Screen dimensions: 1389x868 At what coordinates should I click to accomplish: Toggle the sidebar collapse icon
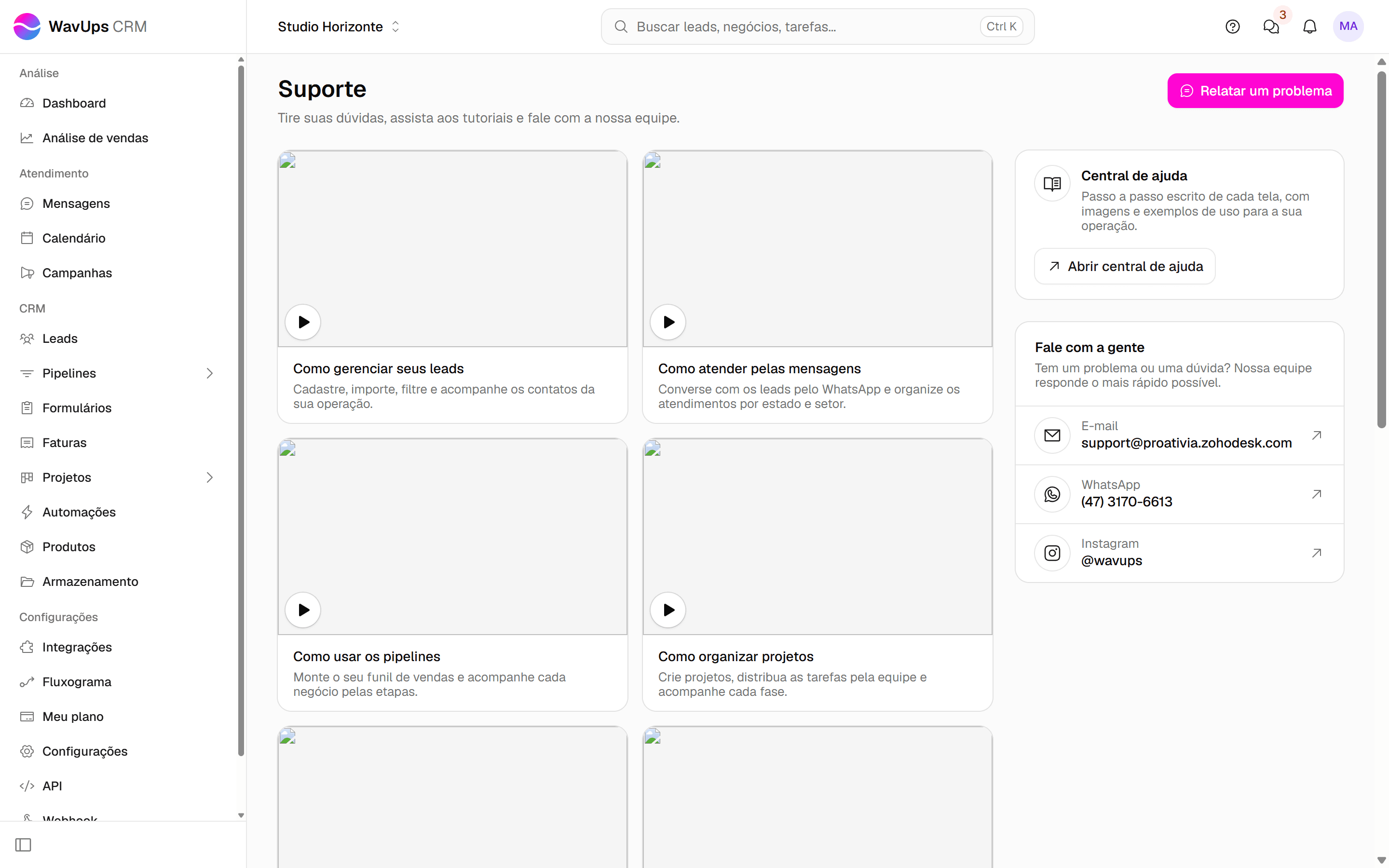(23, 844)
